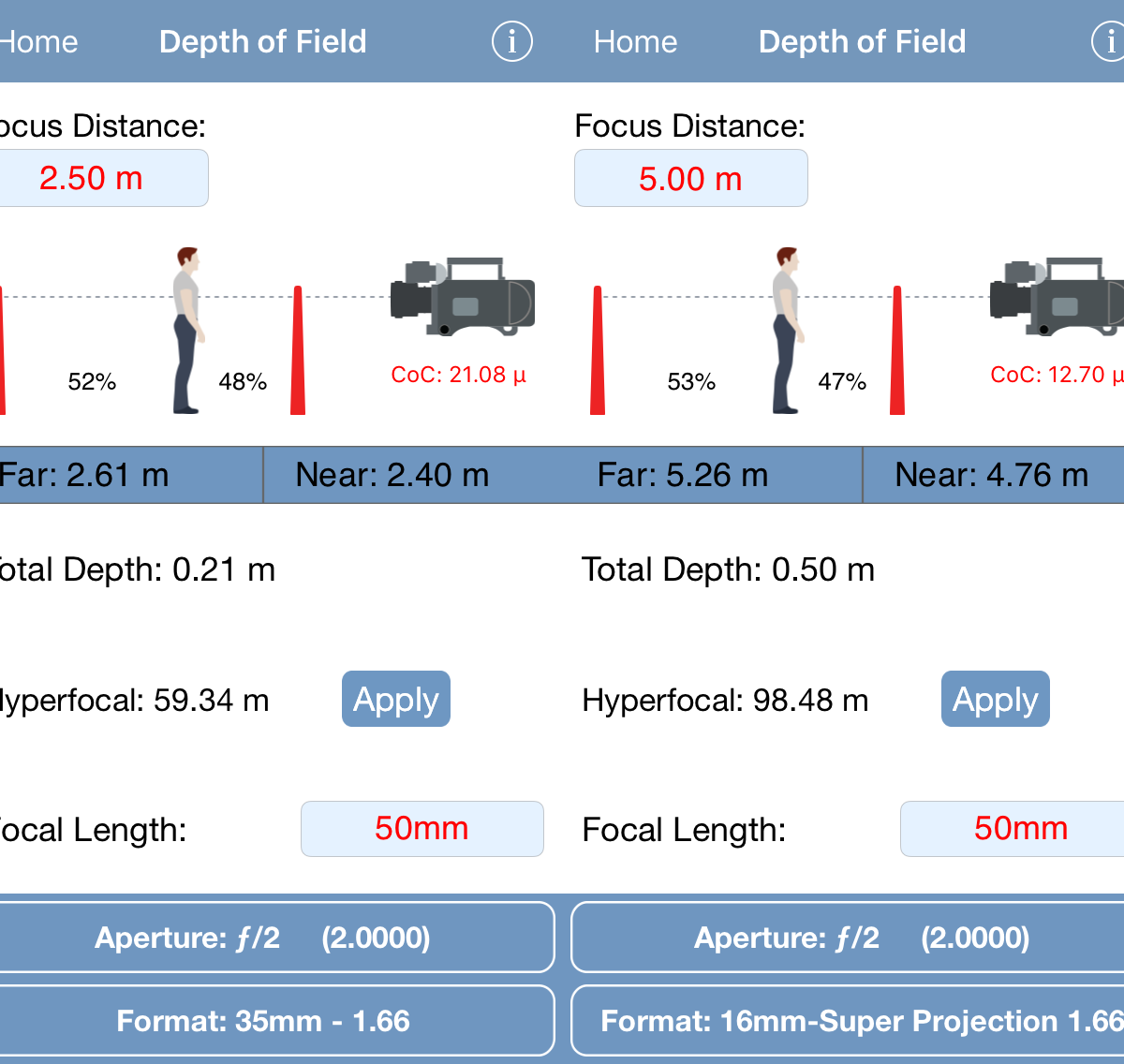Change right panel 50mm focal length
1124x1064 pixels.
(1013, 829)
